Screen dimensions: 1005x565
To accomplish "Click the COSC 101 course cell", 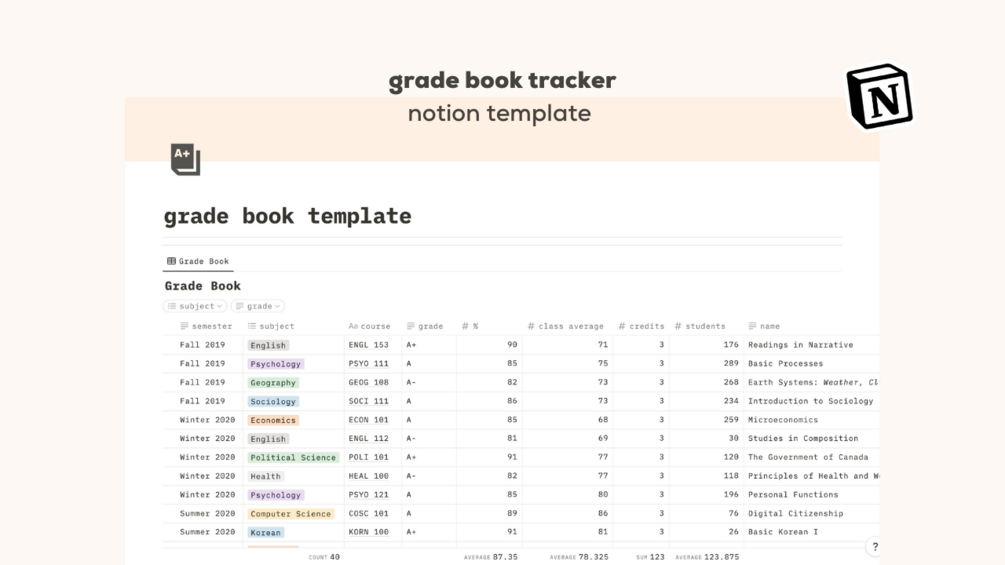I will point(369,513).
